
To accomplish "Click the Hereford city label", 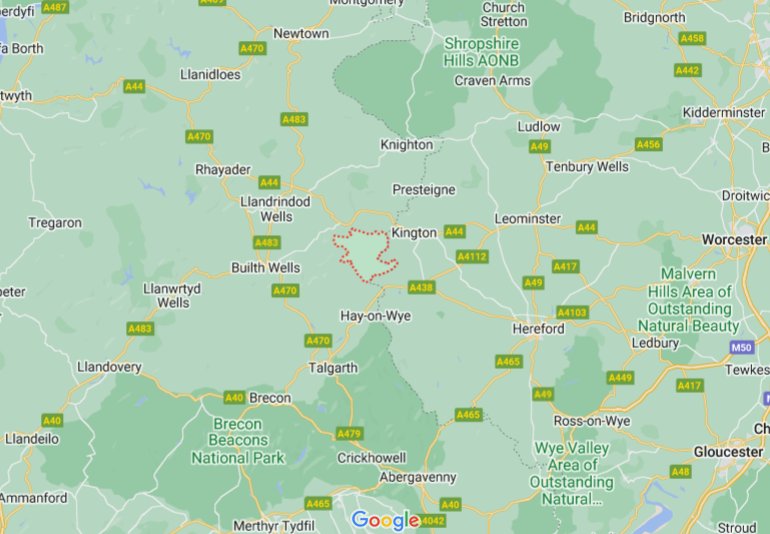I will tap(539, 329).
